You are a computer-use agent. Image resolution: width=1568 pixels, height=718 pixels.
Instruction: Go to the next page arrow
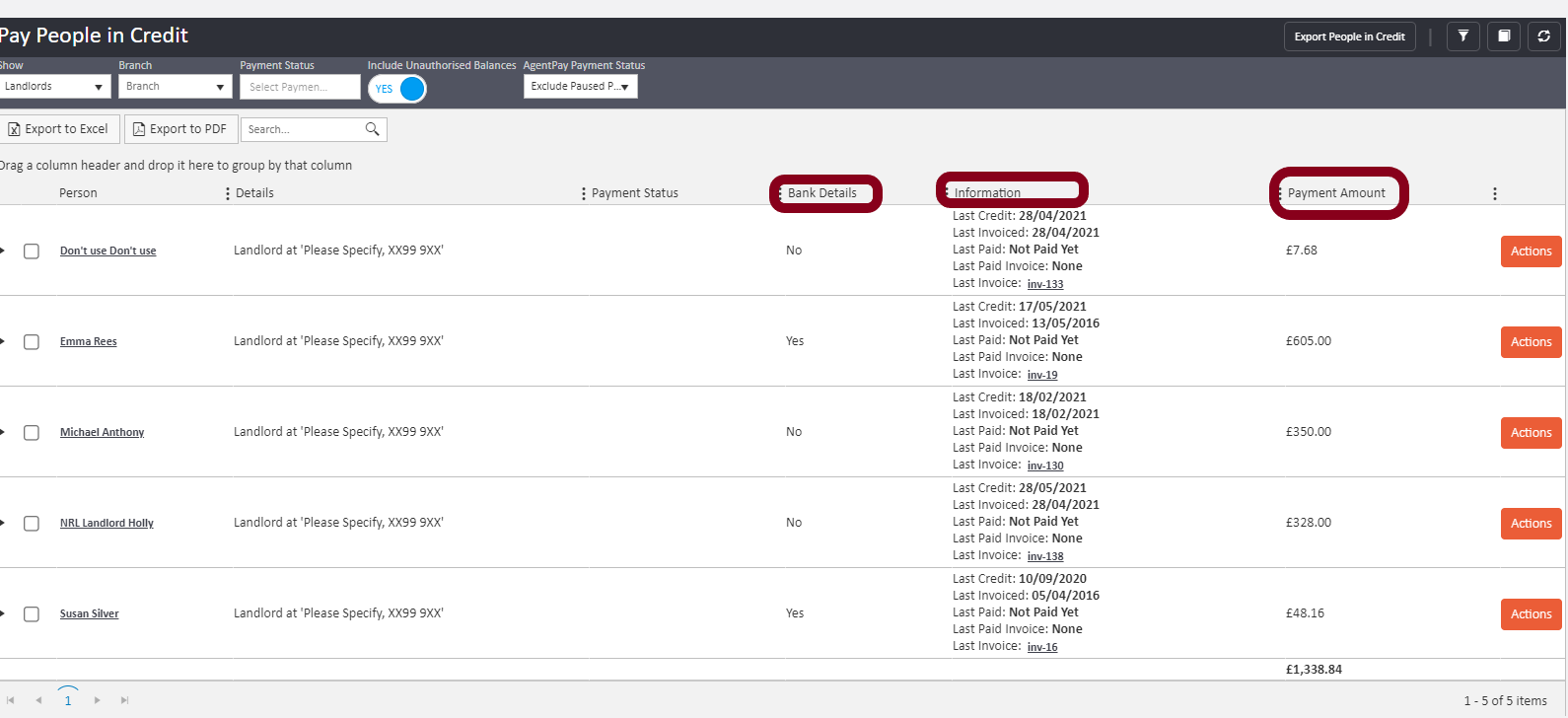[x=97, y=700]
